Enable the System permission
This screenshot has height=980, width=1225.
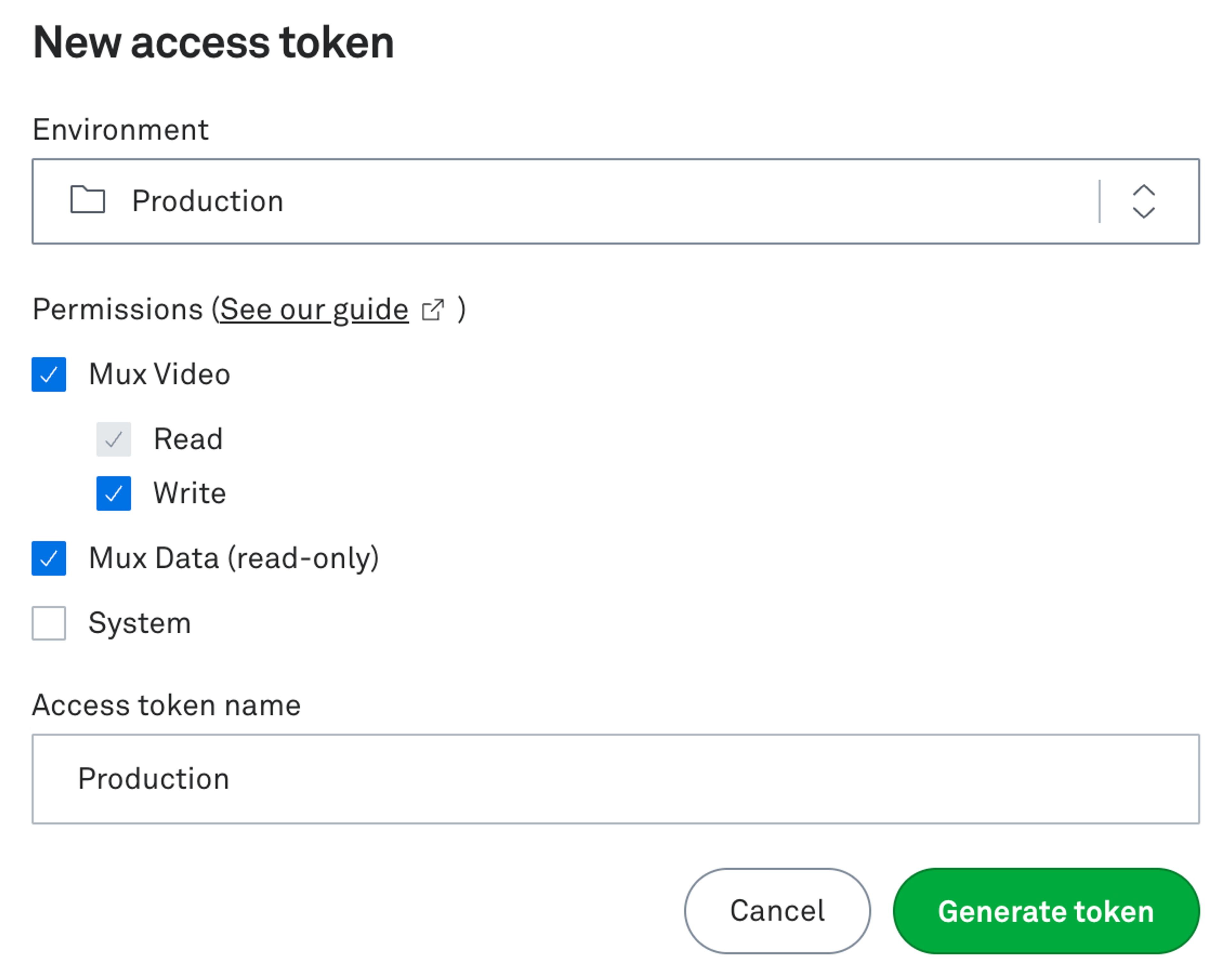(x=49, y=623)
